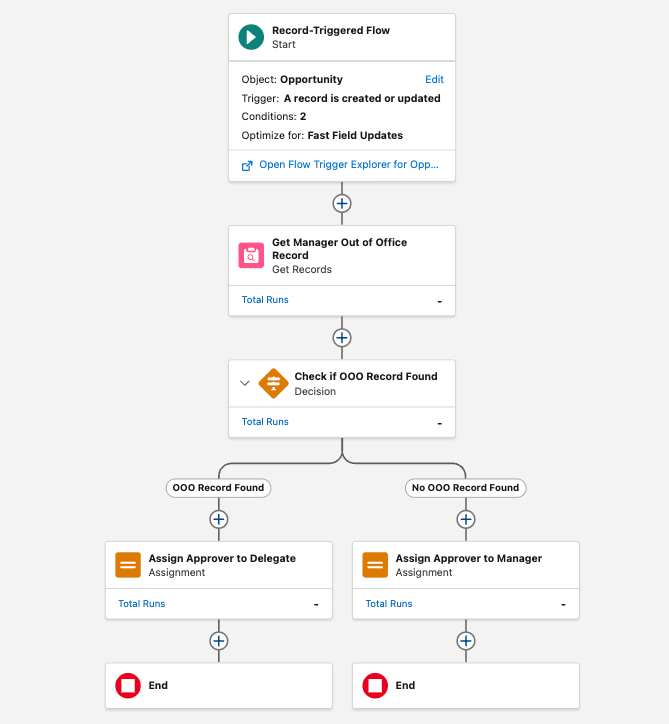Screen dimensions: 669x724
Task: Click the pink Get Records icon
Action: [x=251, y=255]
